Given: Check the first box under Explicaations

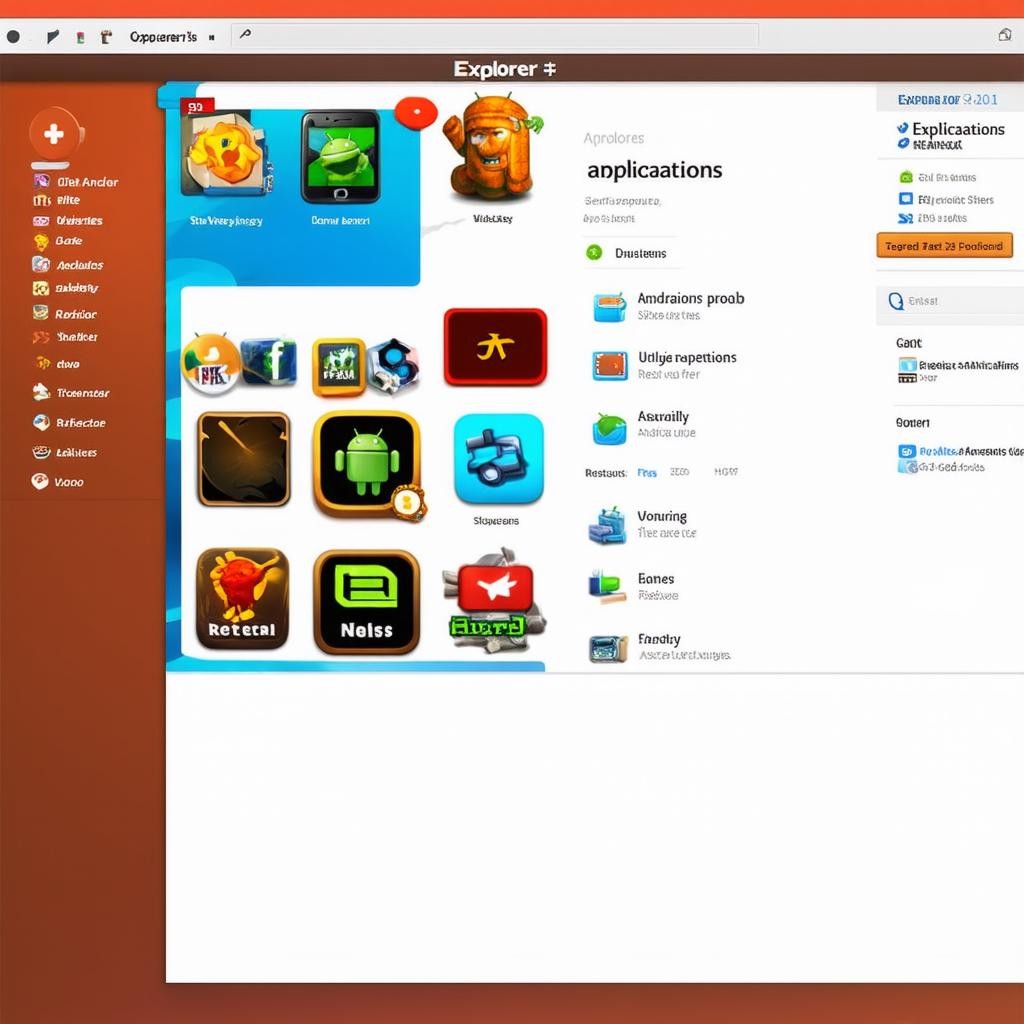Looking at the screenshot, I should [906, 177].
